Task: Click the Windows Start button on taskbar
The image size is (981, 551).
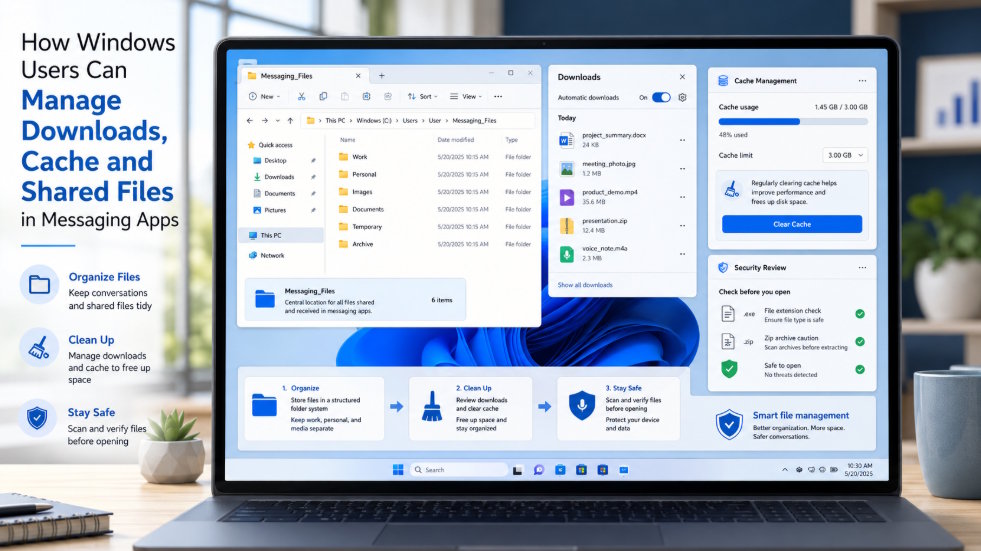Action: click(398, 470)
